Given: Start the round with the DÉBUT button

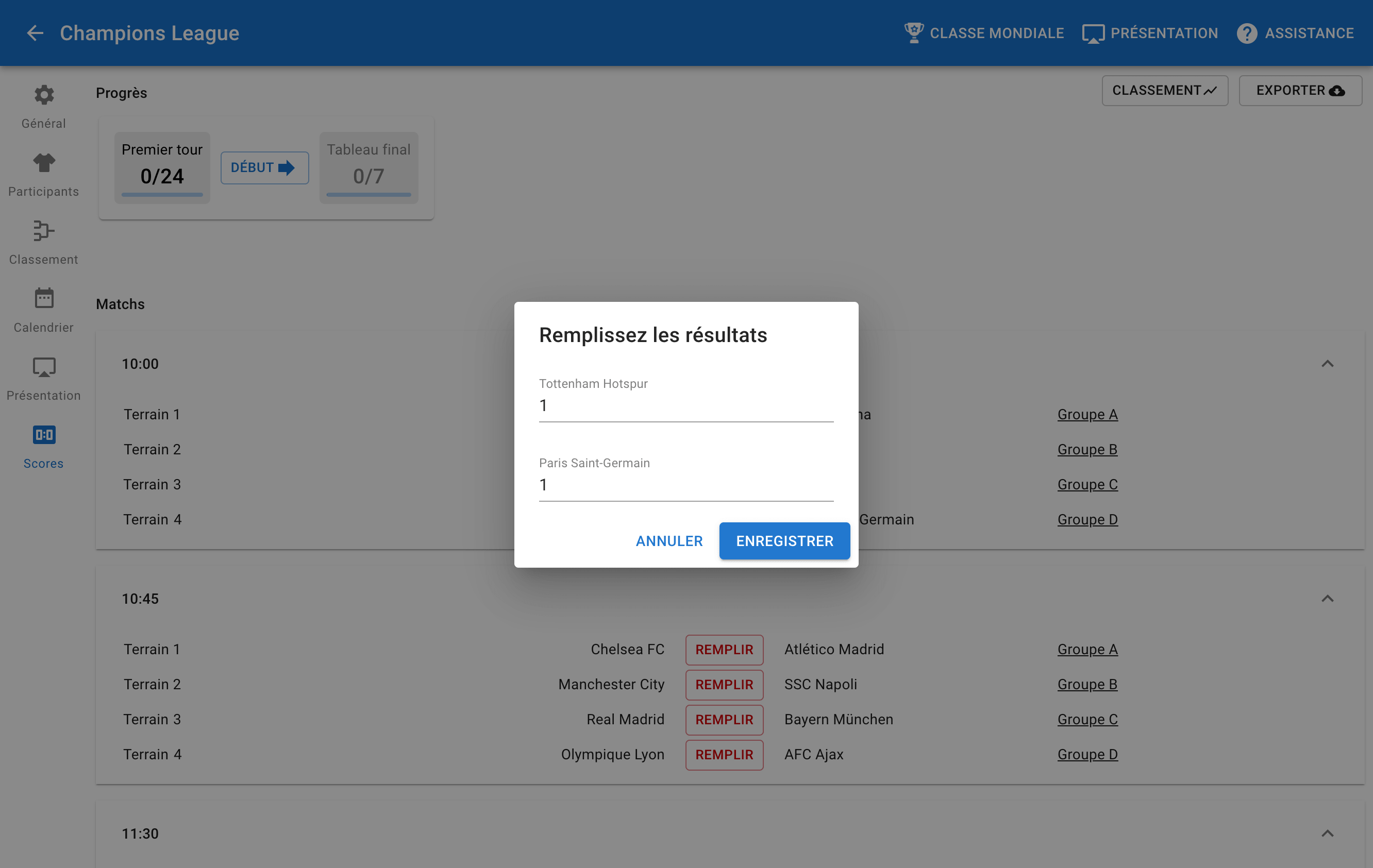Looking at the screenshot, I should tap(264, 167).
